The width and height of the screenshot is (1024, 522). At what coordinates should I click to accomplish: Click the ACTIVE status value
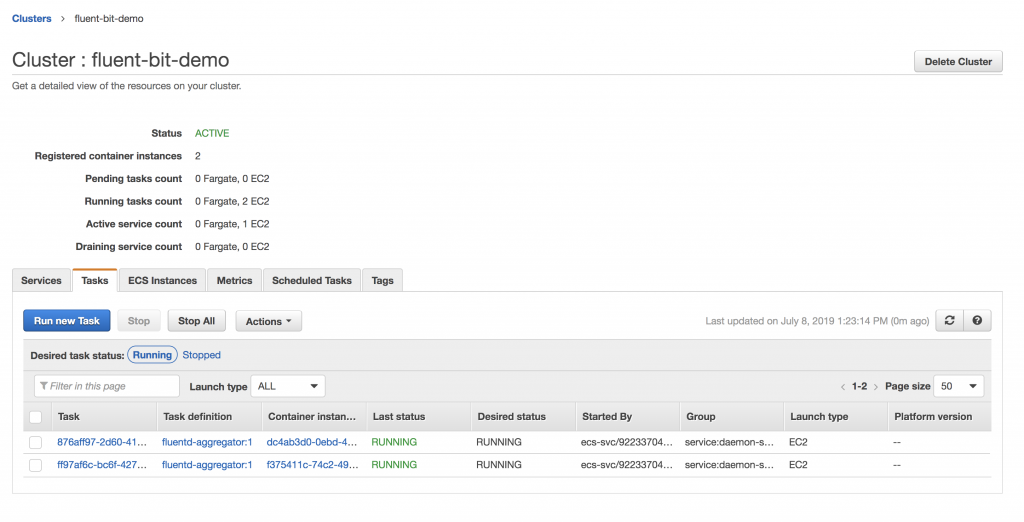coord(212,133)
